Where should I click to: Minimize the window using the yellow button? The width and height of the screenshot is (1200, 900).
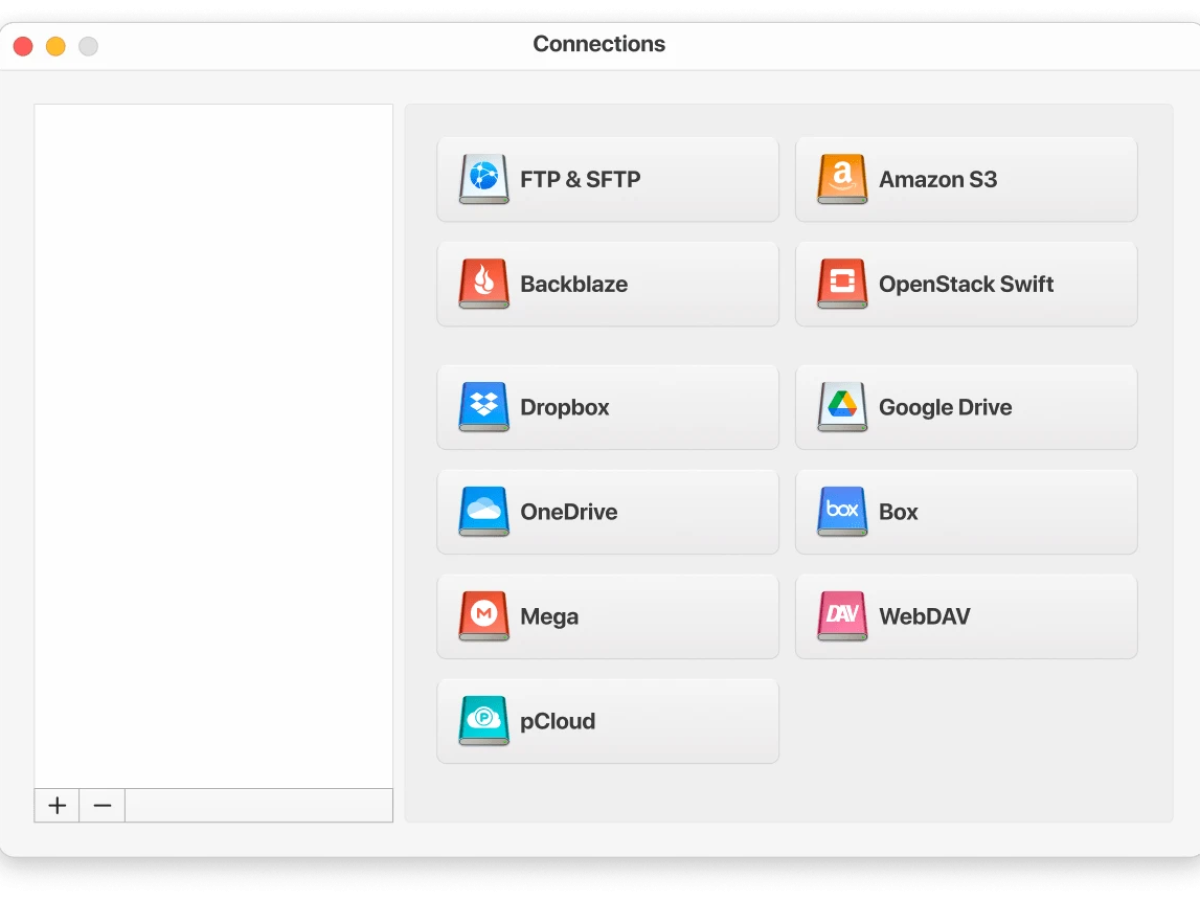click(56, 46)
